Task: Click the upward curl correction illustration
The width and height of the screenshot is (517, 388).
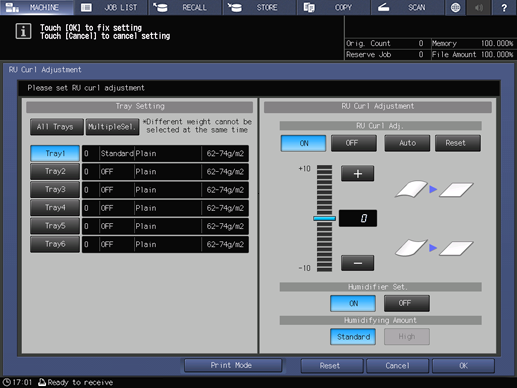Action: (434, 189)
